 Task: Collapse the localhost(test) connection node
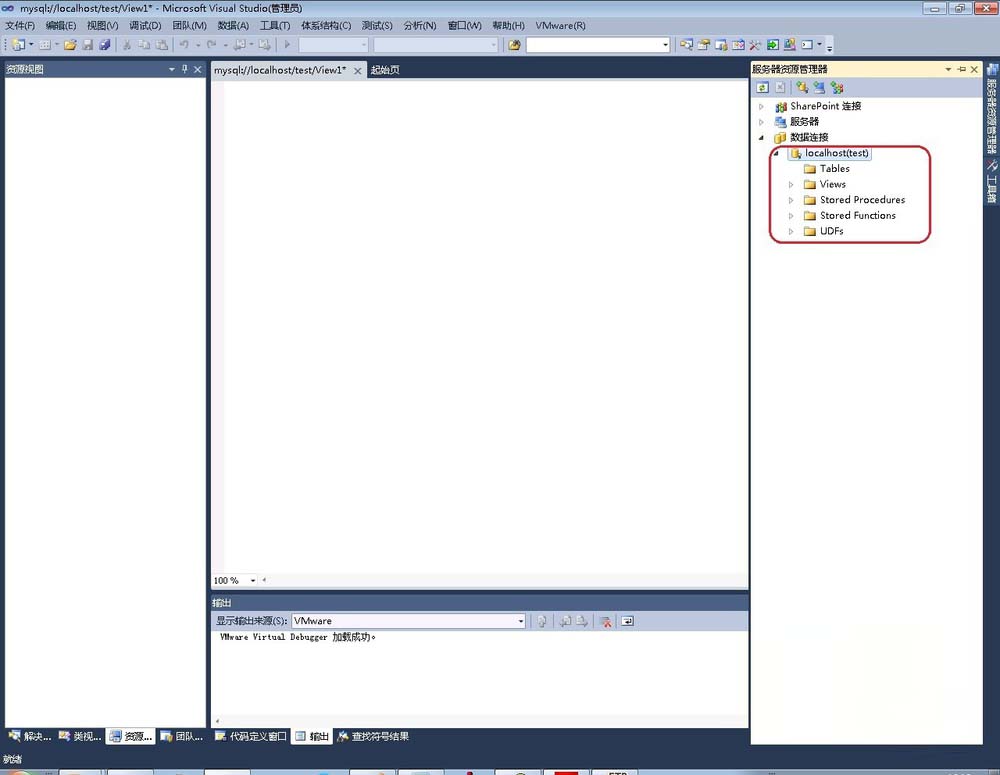(x=776, y=153)
